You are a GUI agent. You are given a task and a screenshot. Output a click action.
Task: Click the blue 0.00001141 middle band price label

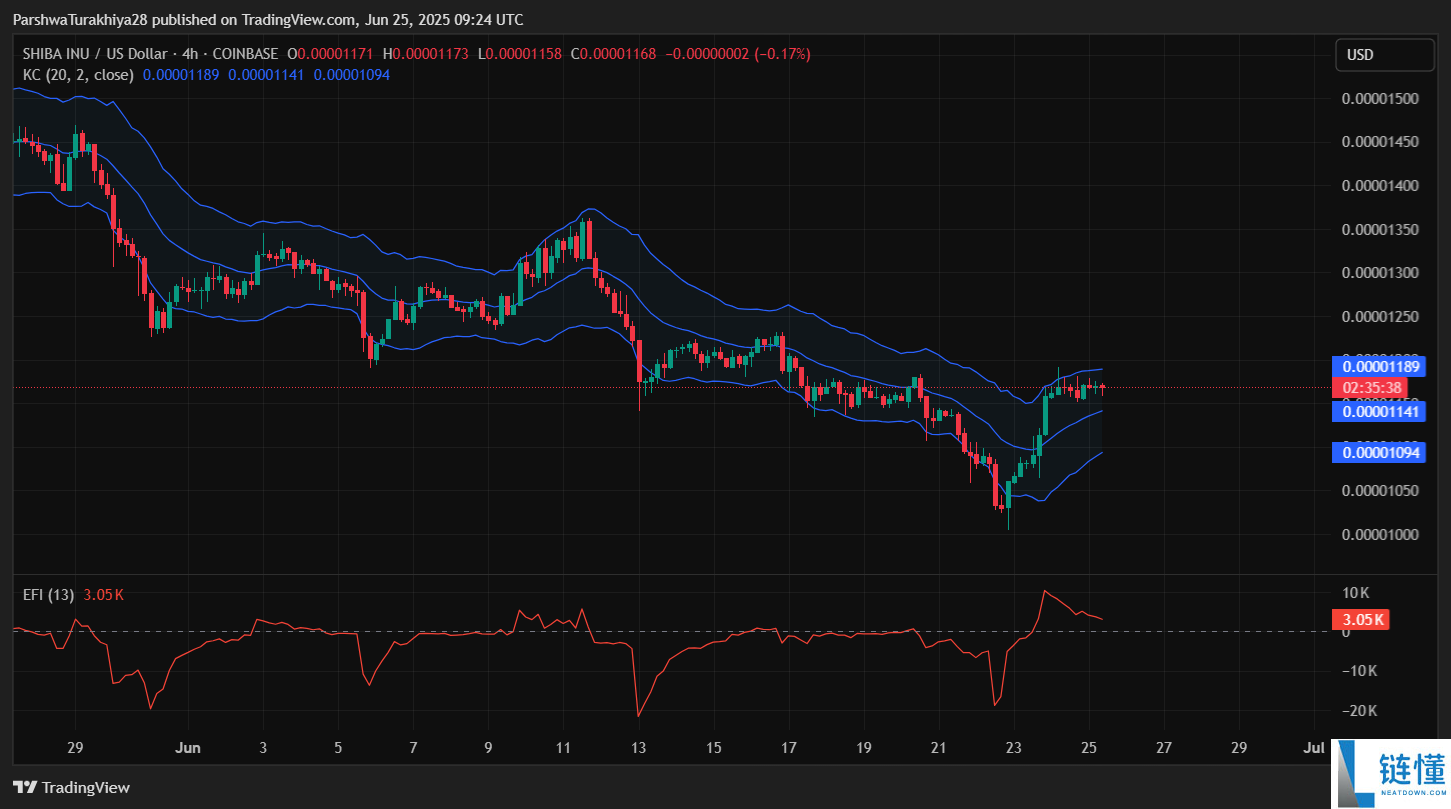1378,411
